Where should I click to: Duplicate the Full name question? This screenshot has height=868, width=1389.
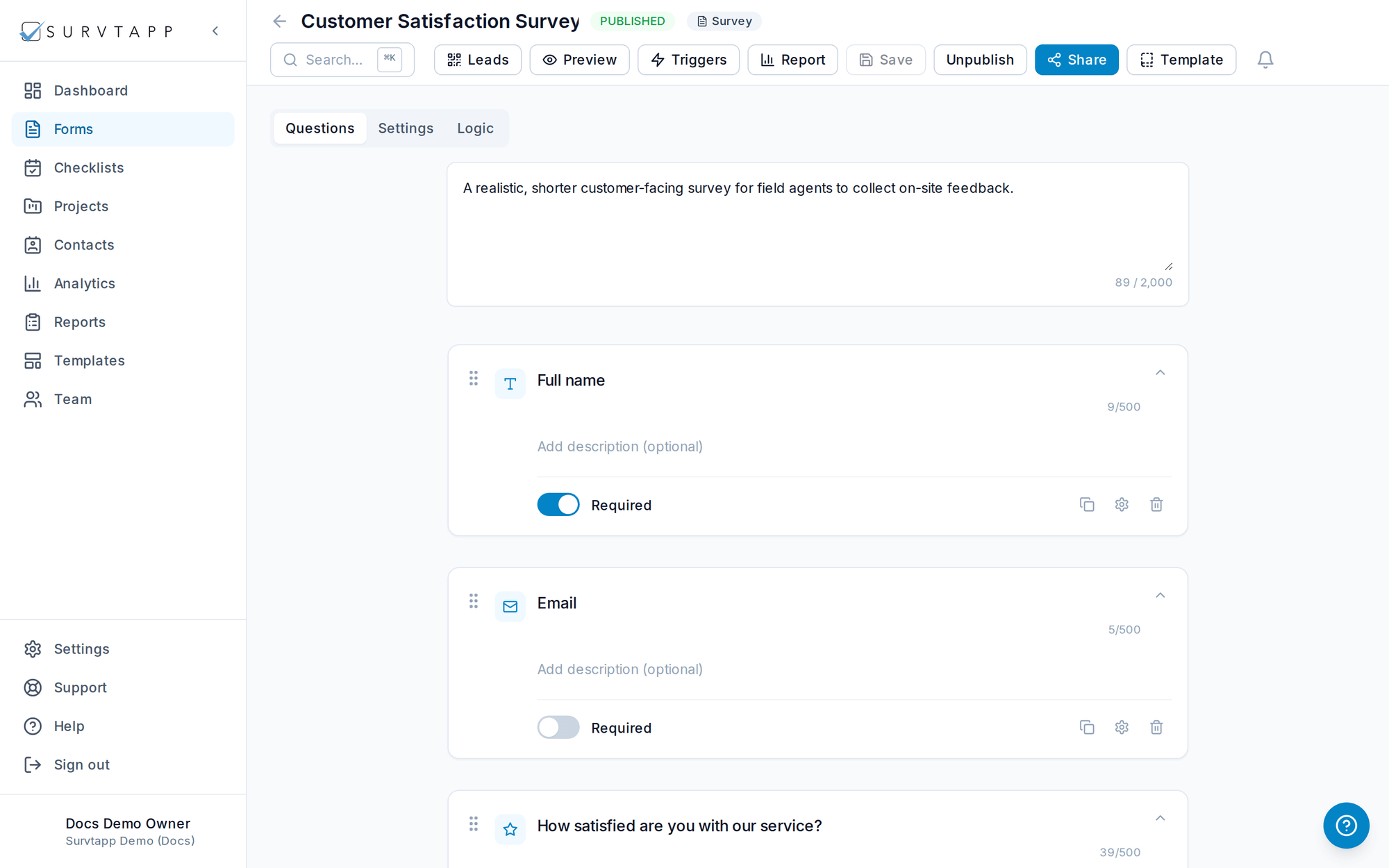pos(1087,505)
